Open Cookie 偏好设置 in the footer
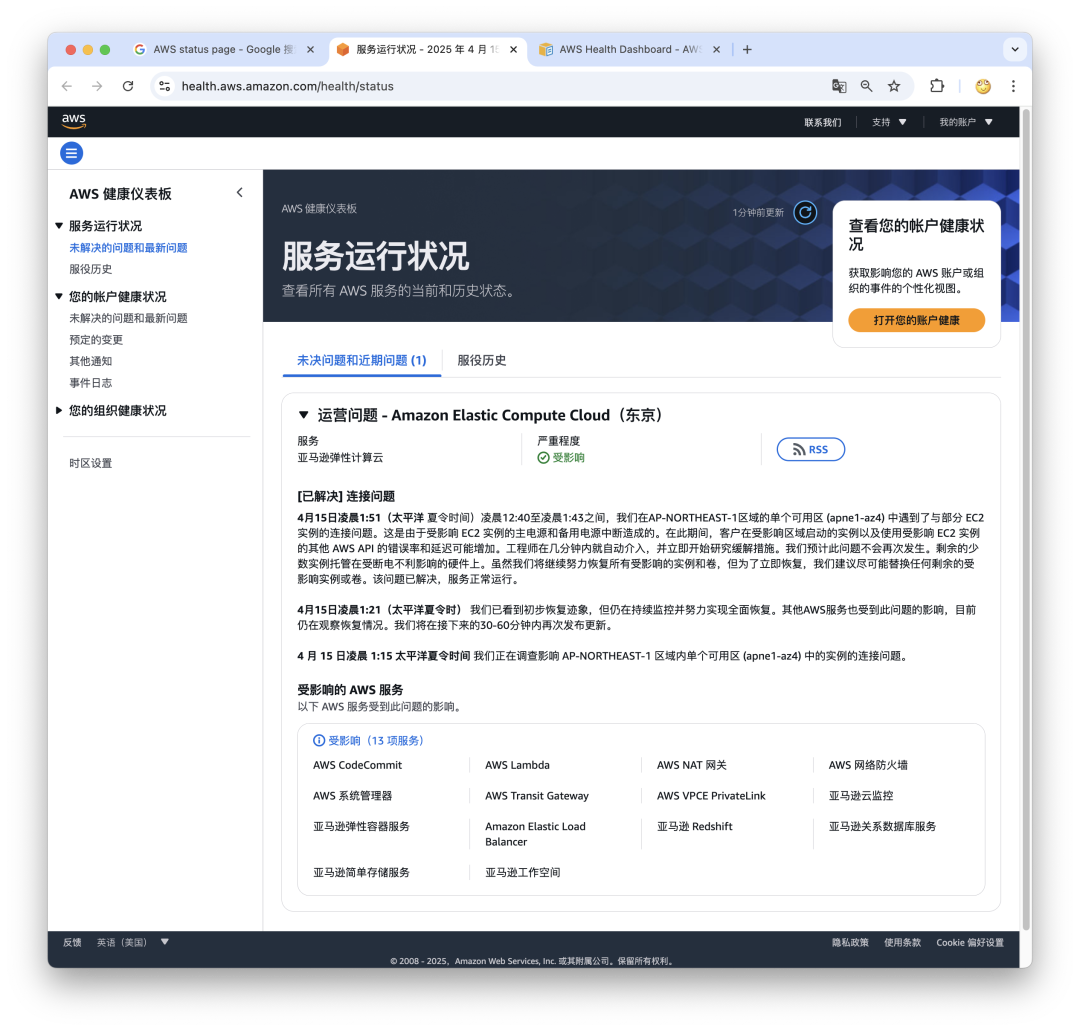This screenshot has height=1031, width=1080. [x=970, y=942]
